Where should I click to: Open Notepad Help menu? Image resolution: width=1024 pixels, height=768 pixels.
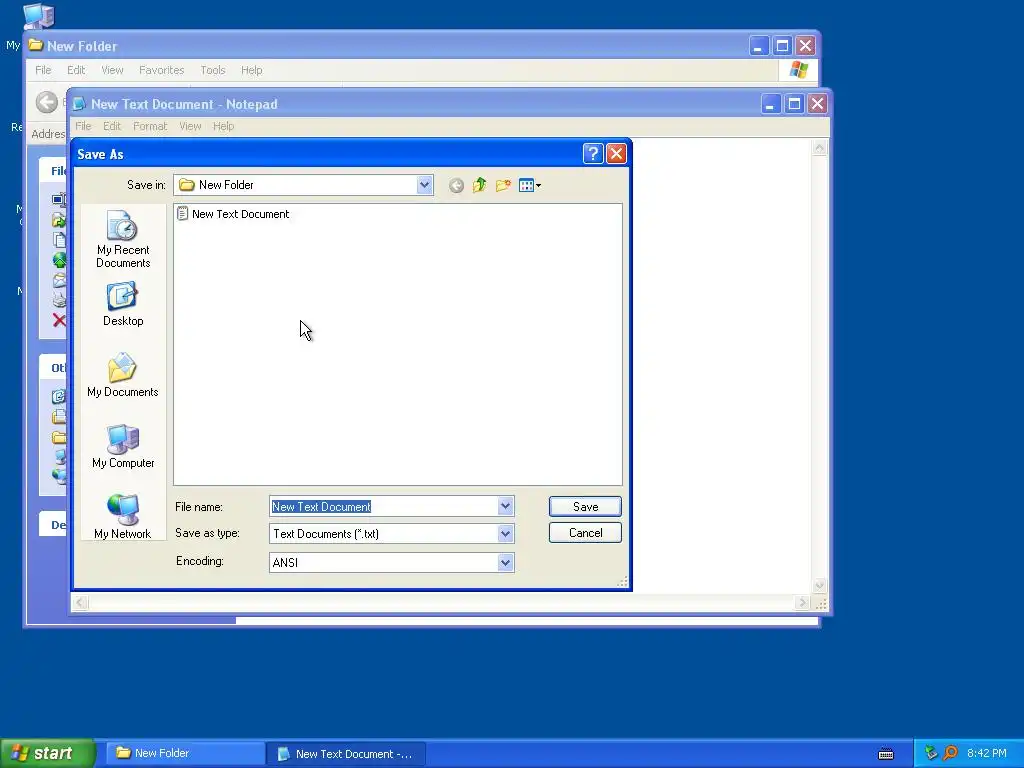tap(223, 126)
